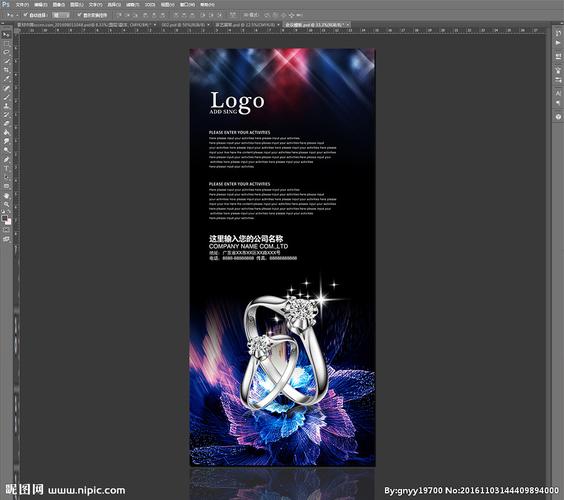Select the History Brush tool
This screenshot has height=500, width=564.
[x=6, y=115]
